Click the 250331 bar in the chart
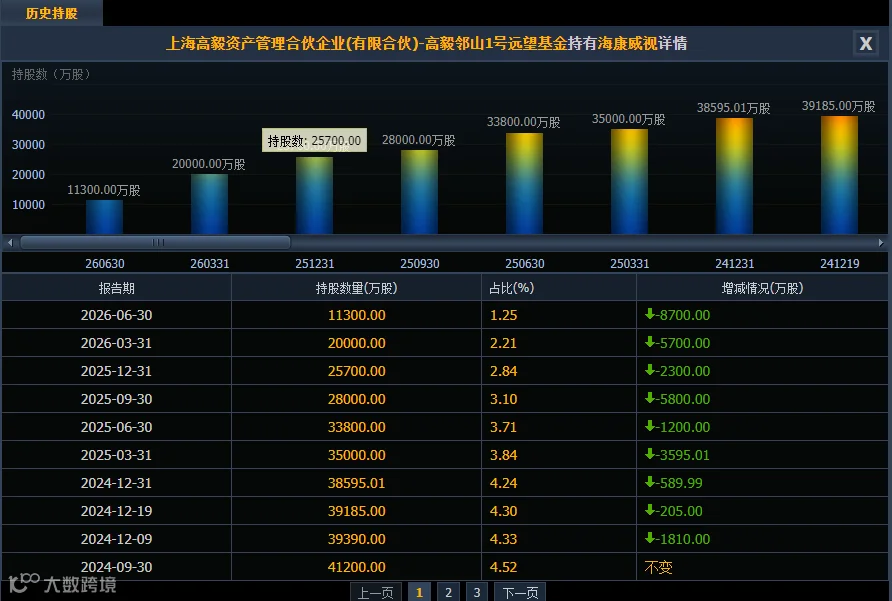The image size is (892, 601). pos(629,182)
